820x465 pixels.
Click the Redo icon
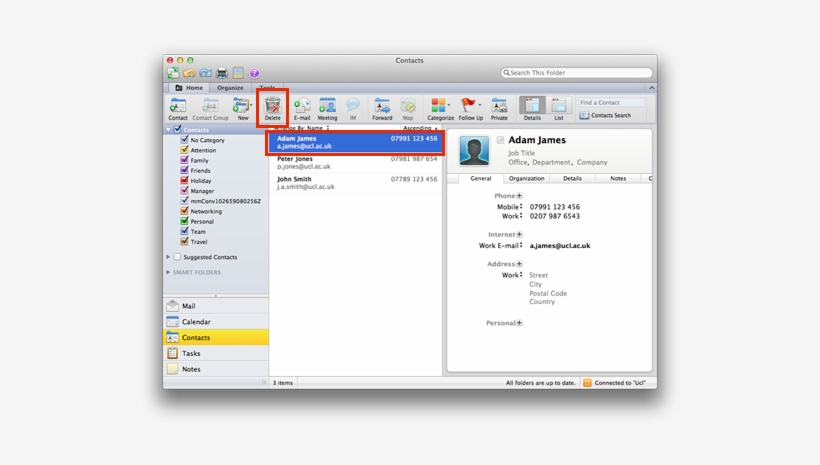tap(206, 73)
